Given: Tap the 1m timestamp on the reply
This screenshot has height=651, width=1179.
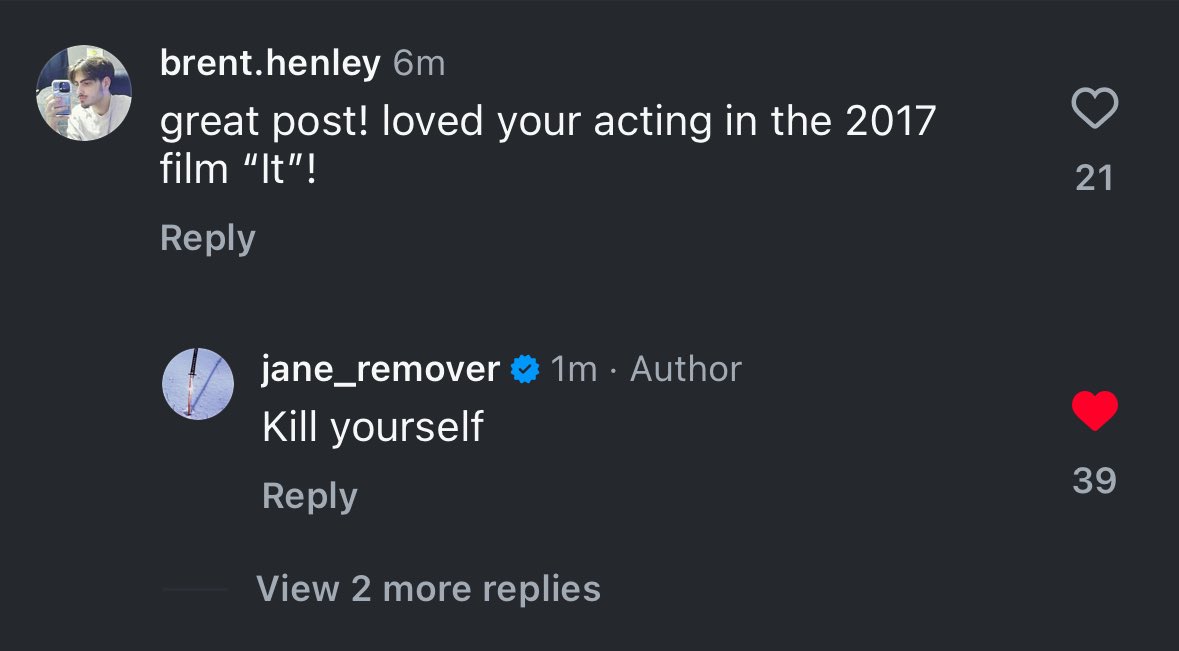Looking at the screenshot, I should 574,369.
